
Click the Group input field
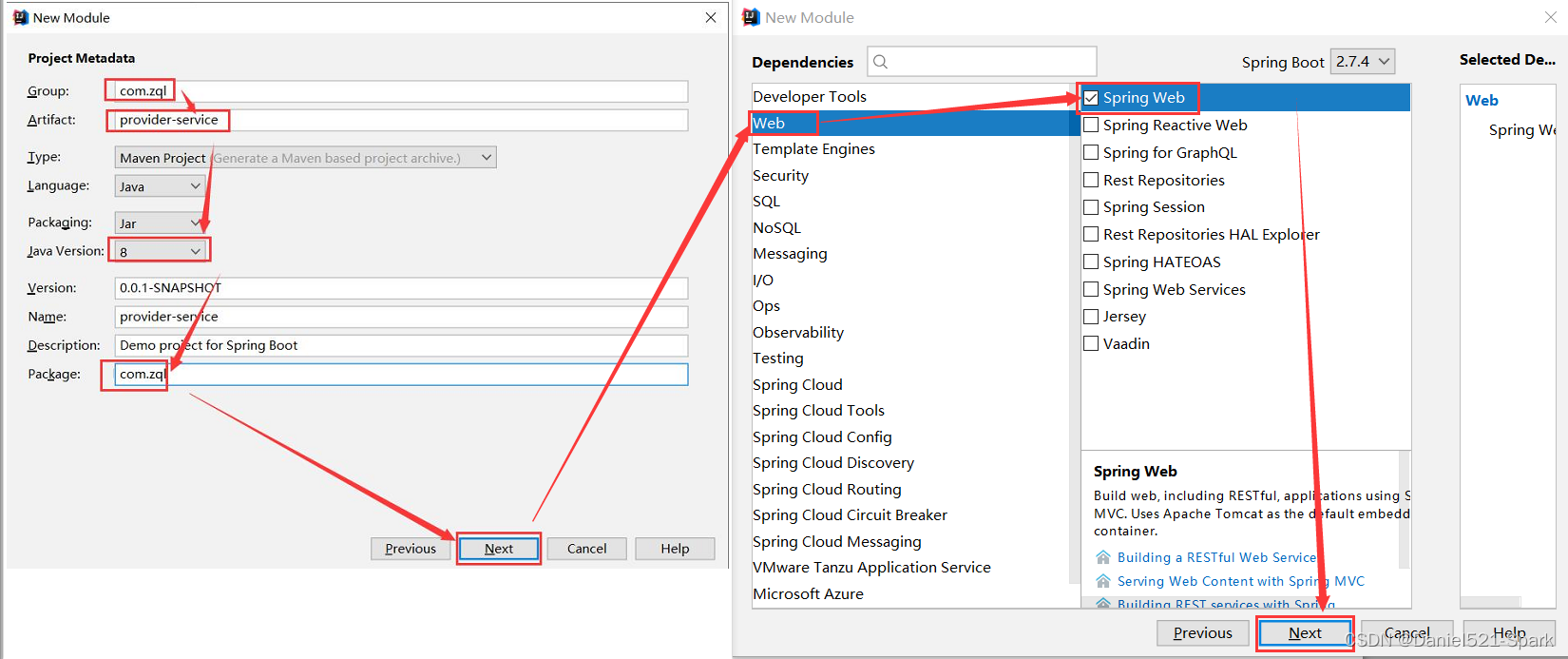(x=401, y=91)
